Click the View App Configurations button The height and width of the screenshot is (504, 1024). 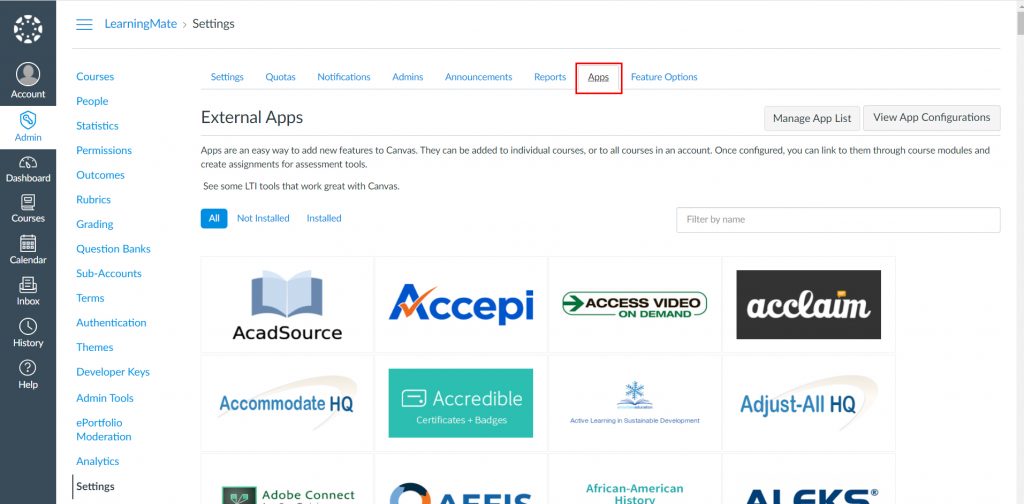[x=932, y=118]
